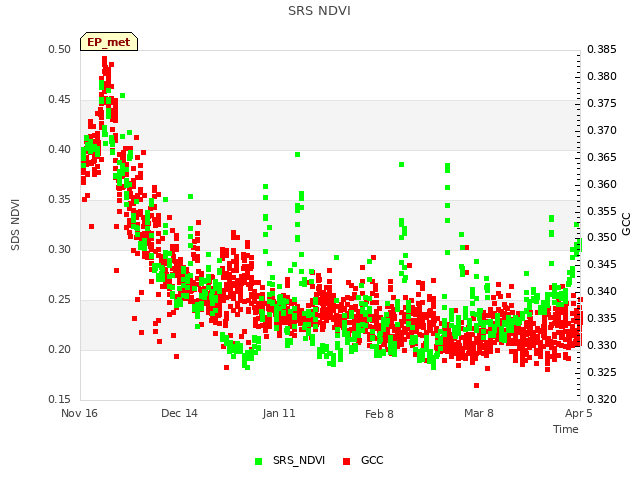Click the 0.45 left axis value
The image size is (640, 480).
pyautogui.click(x=60, y=100)
